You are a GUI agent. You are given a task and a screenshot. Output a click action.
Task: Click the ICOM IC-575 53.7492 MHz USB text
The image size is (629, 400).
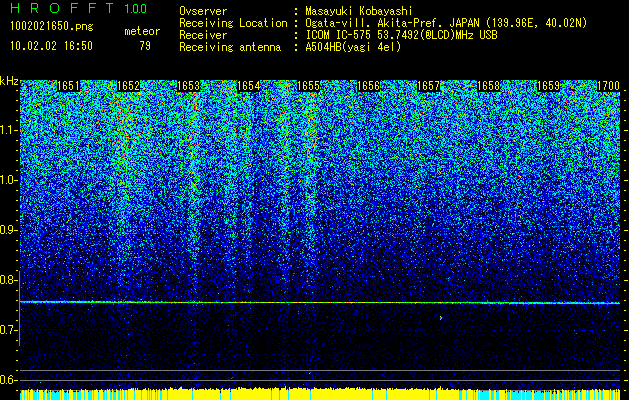click(x=402, y=35)
